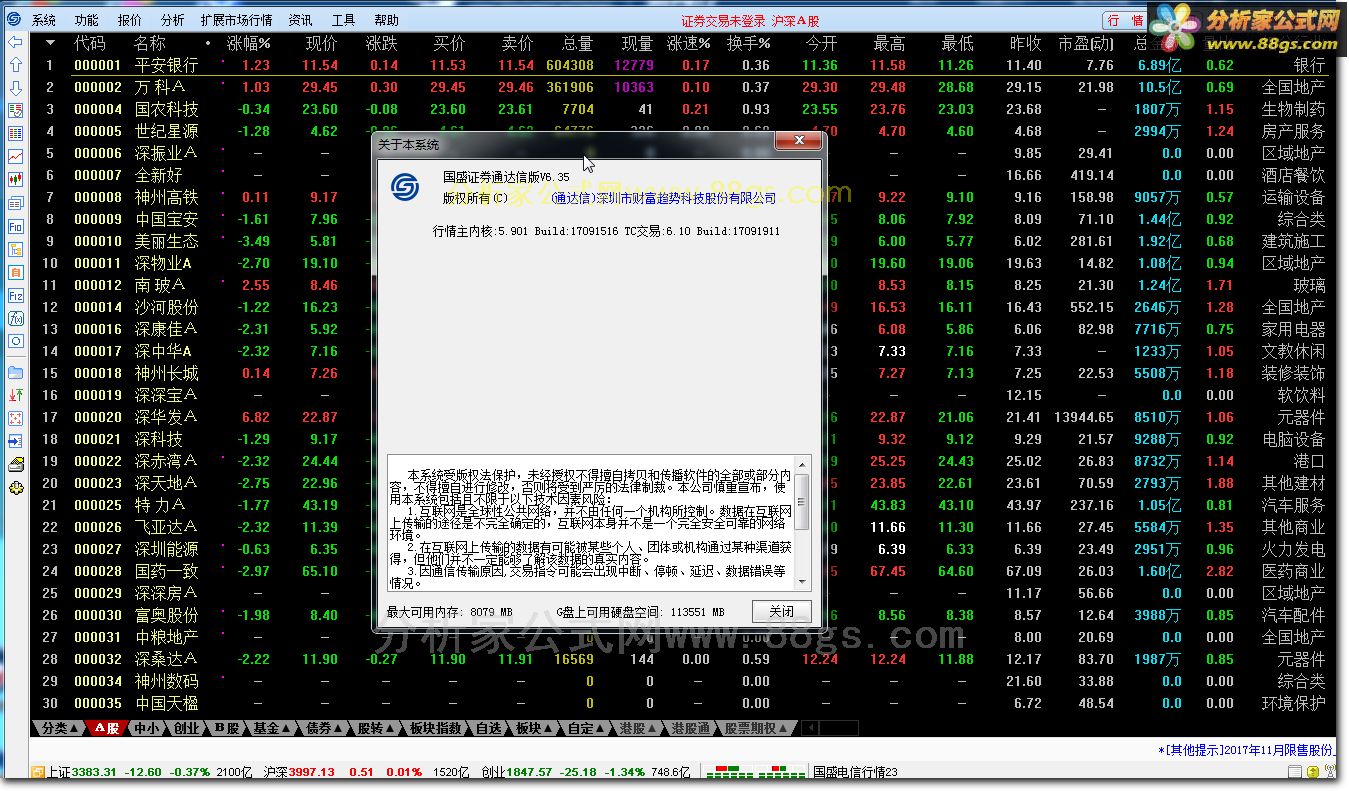Click the left arrow of the bottom tab scroller
The width and height of the screenshot is (1349, 791).
[810, 728]
